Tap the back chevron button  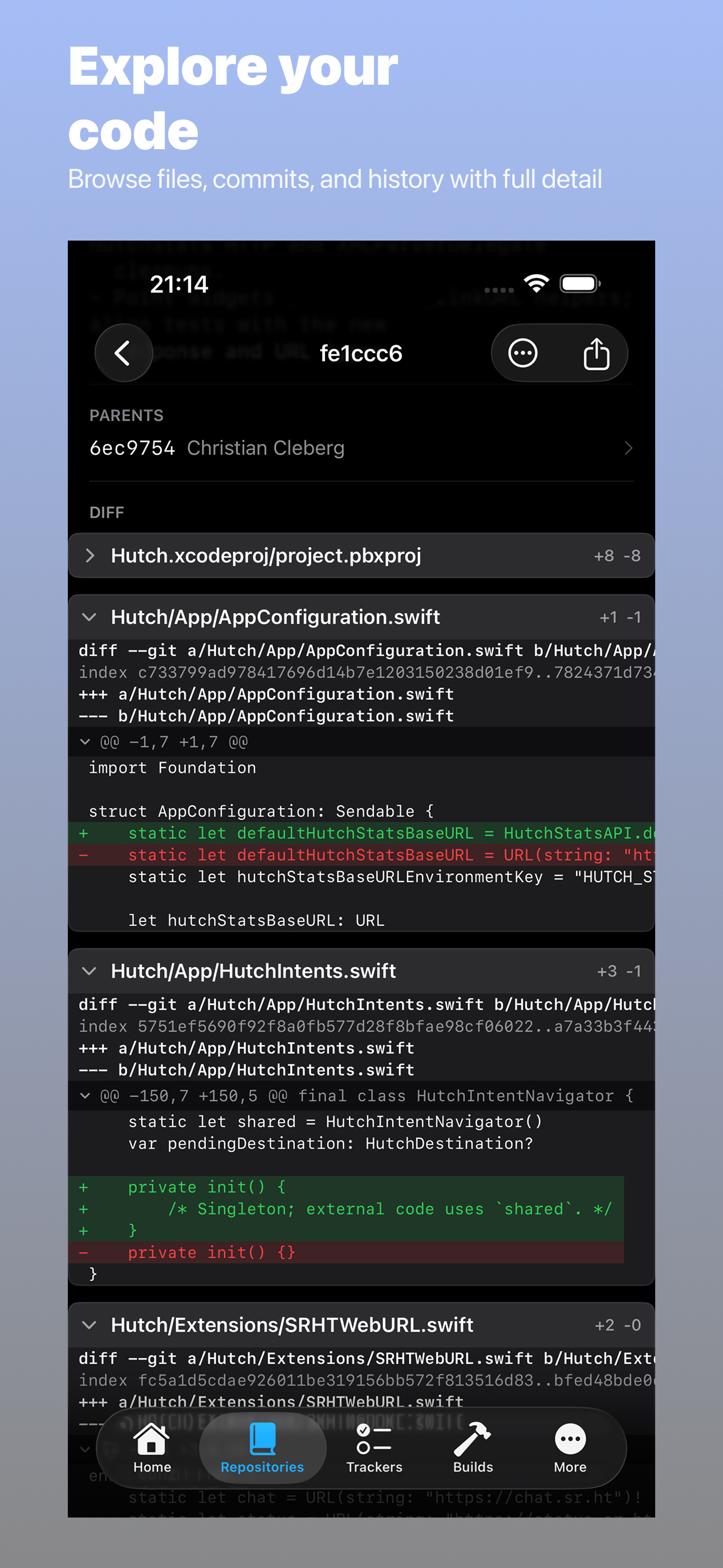pyautogui.click(x=123, y=353)
